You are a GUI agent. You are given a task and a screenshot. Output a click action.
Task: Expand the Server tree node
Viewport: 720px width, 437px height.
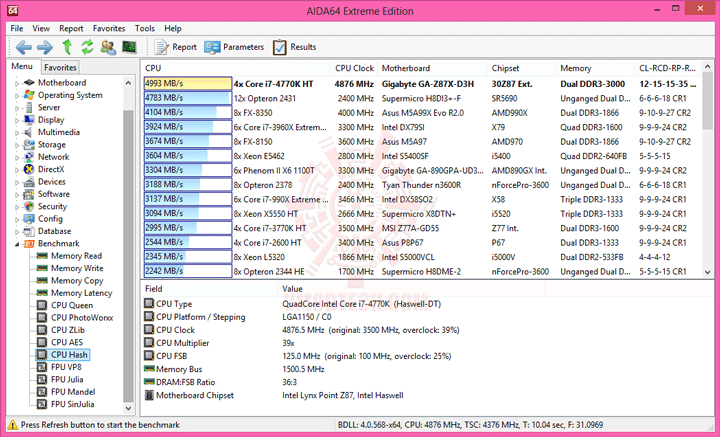click(17, 108)
